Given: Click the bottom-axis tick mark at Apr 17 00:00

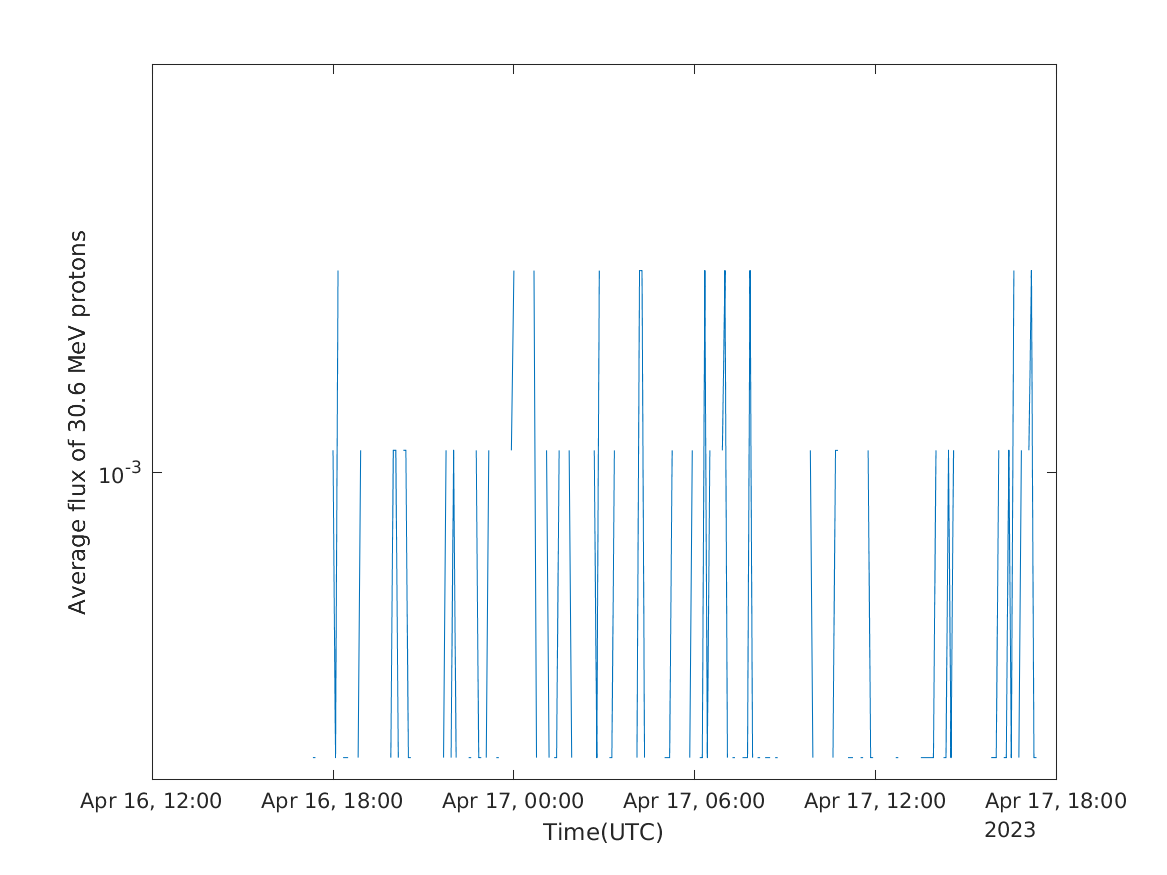Looking at the screenshot, I should point(513,775).
